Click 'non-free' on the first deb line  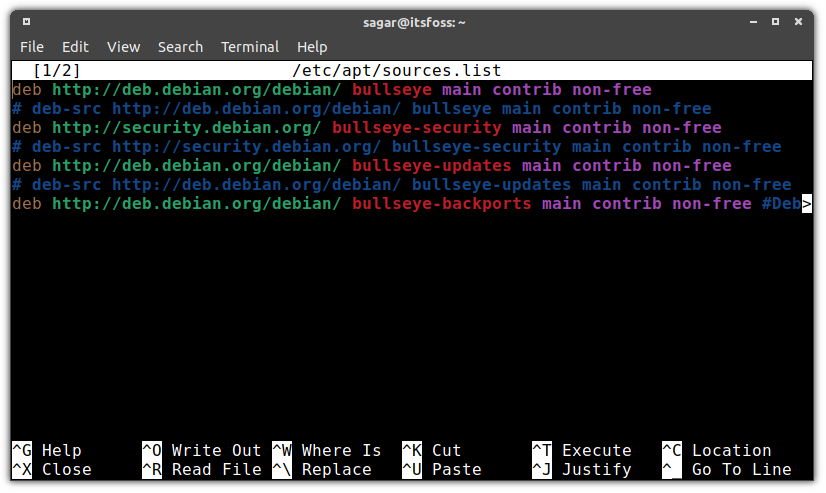[612, 90]
